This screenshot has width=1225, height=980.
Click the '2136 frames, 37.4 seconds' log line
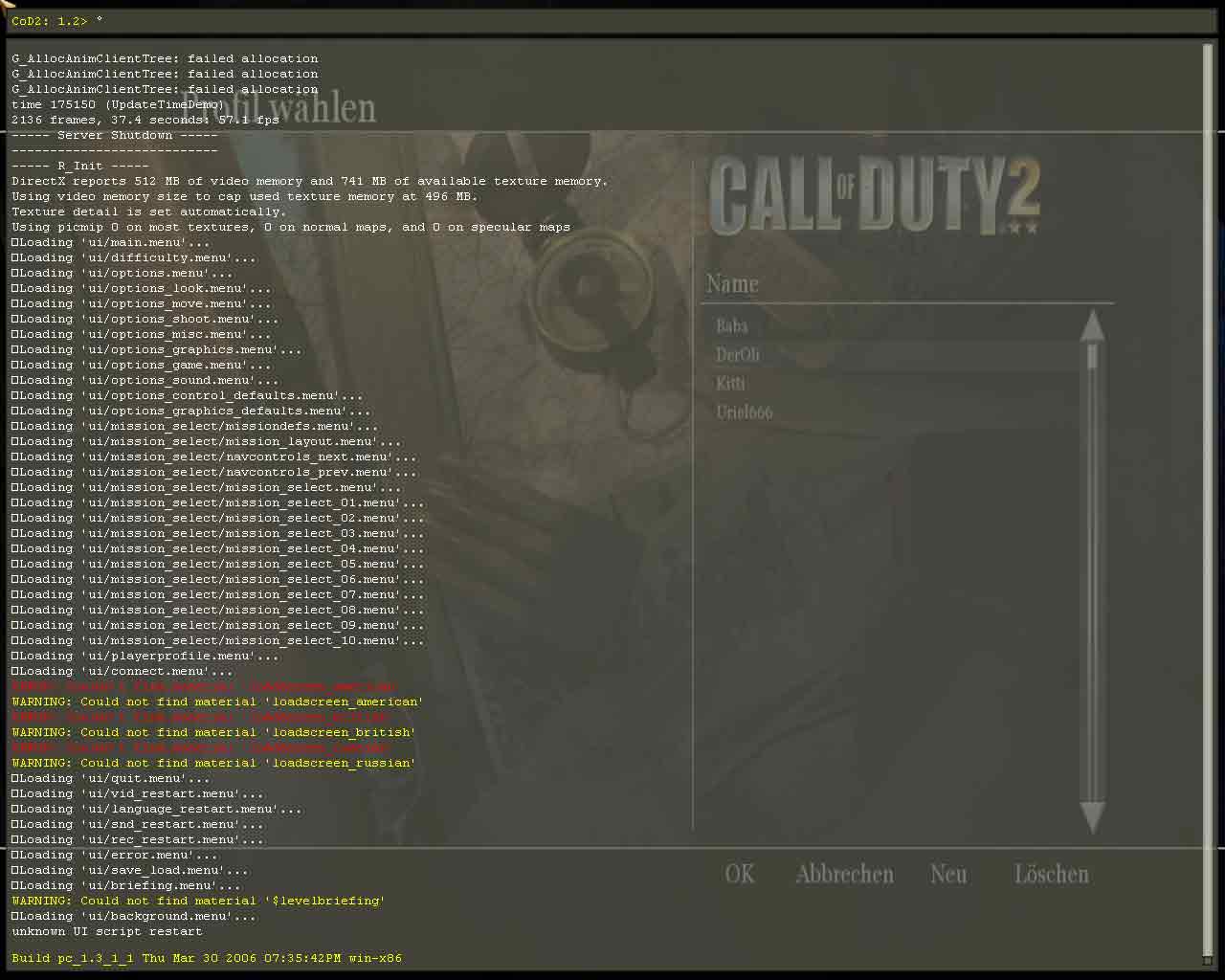pos(145,120)
